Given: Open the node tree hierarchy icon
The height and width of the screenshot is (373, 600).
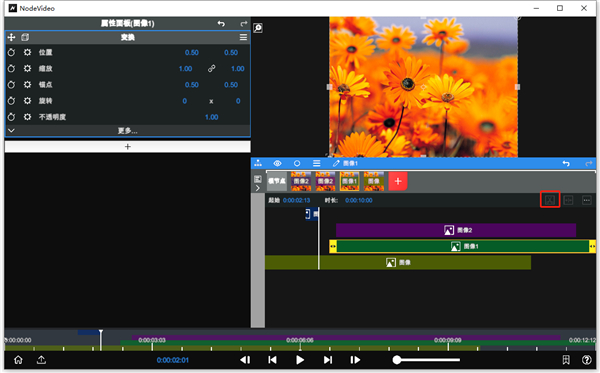Looking at the screenshot, I should pos(258,163).
